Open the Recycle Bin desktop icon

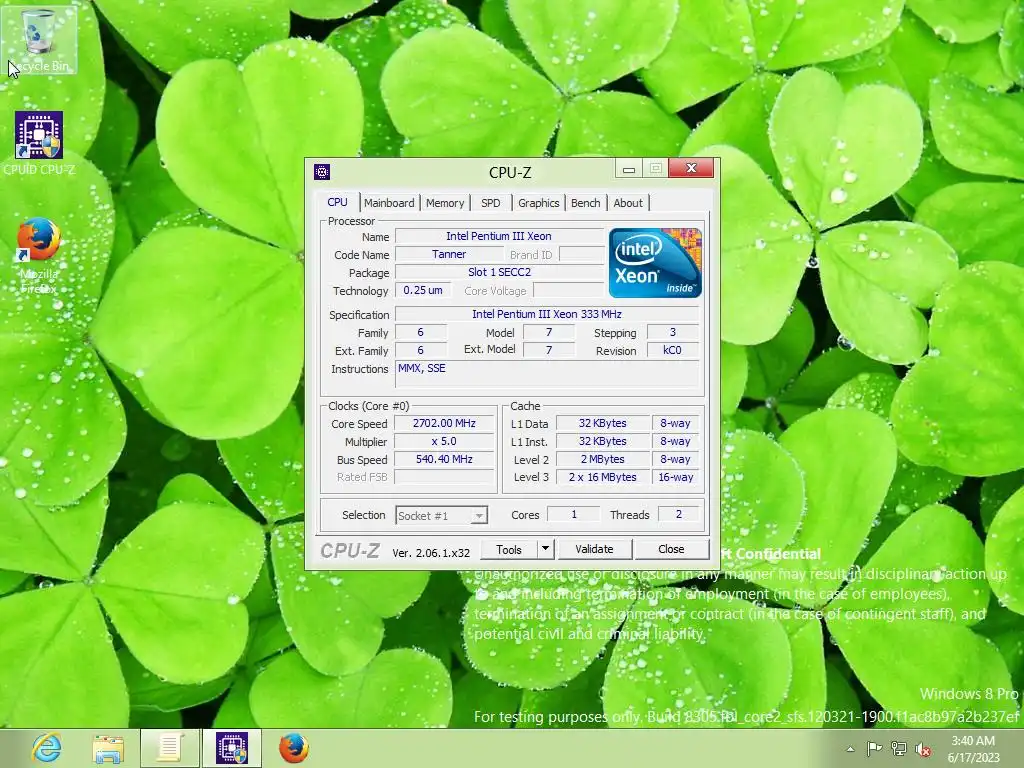(x=39, y=39)
